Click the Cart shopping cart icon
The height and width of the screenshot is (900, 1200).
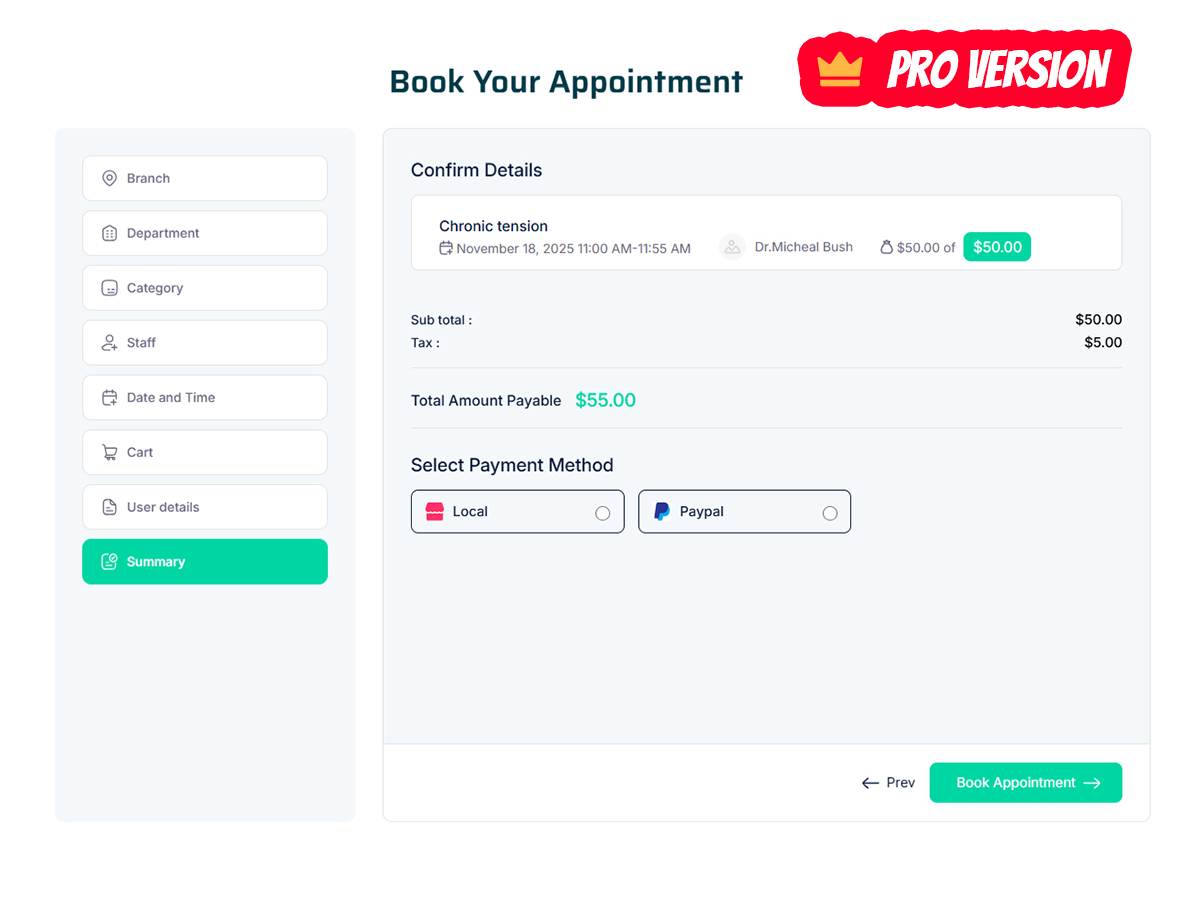110,453
